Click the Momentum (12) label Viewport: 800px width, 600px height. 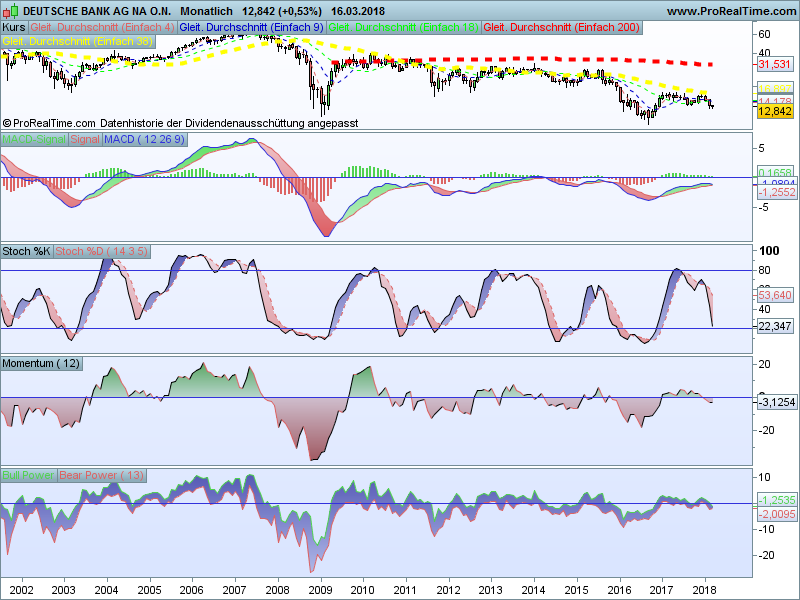click(x=41, y=363)
